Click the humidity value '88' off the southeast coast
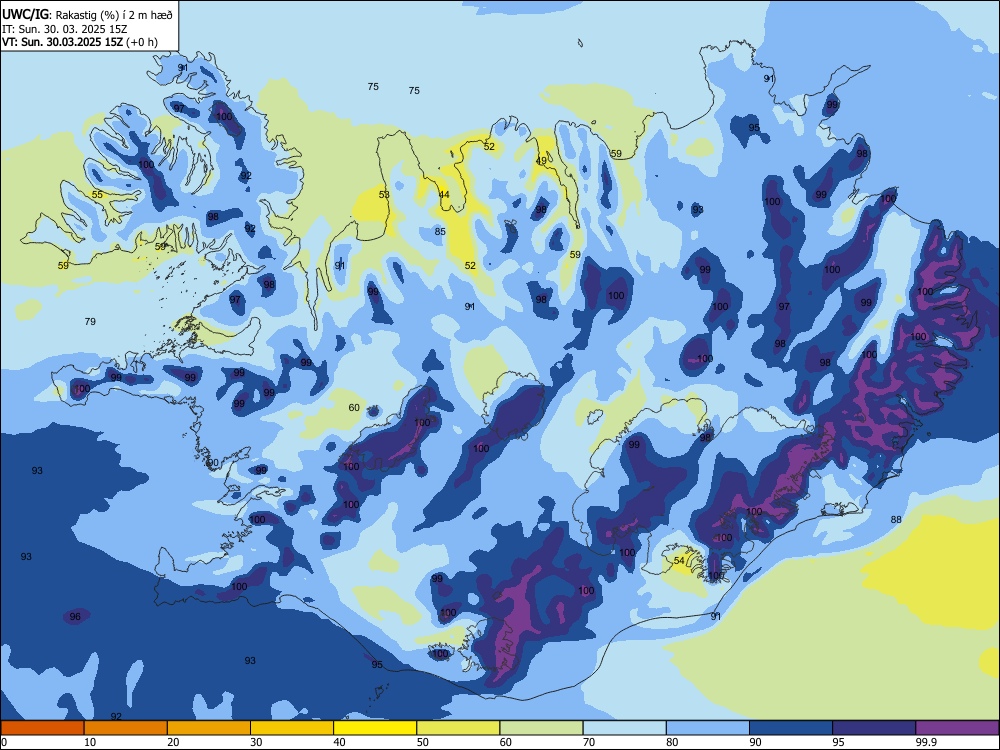Viewport: 1000px width, 750px height. (x=896, y=519)
